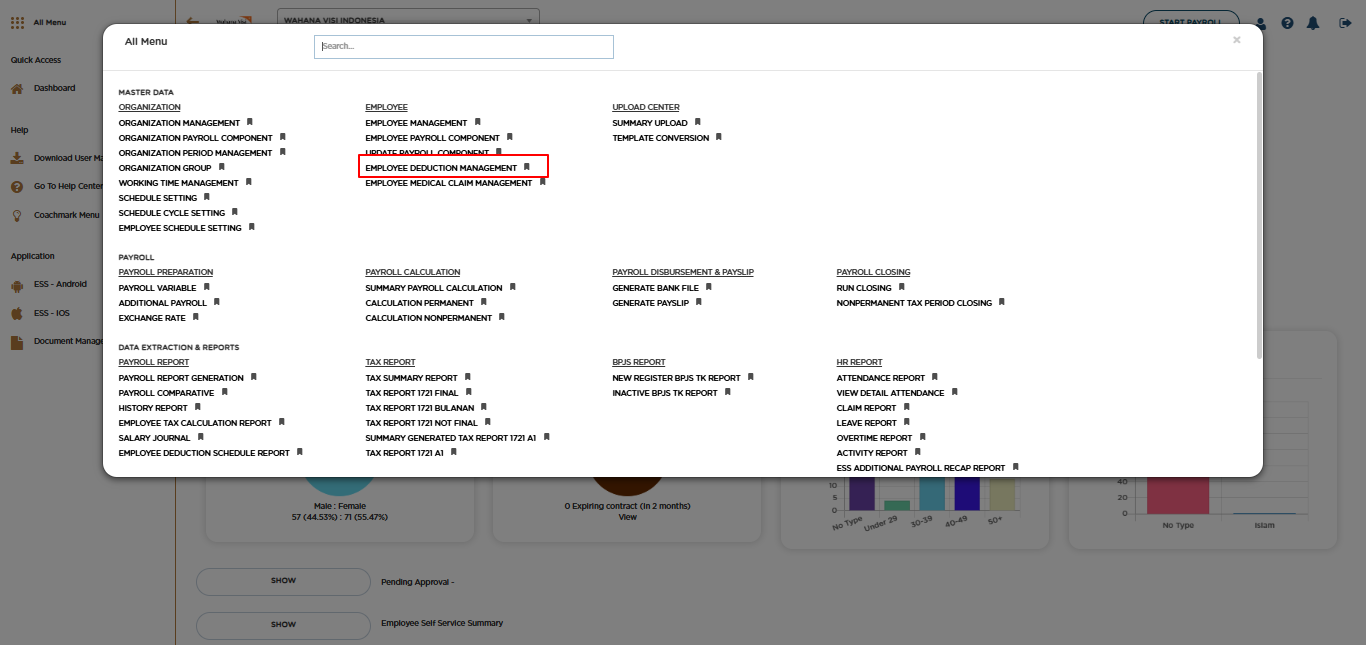Open Overtime Report
Image resolution: width=1366 pixels, height=645 pixels.
coord(874,438)
